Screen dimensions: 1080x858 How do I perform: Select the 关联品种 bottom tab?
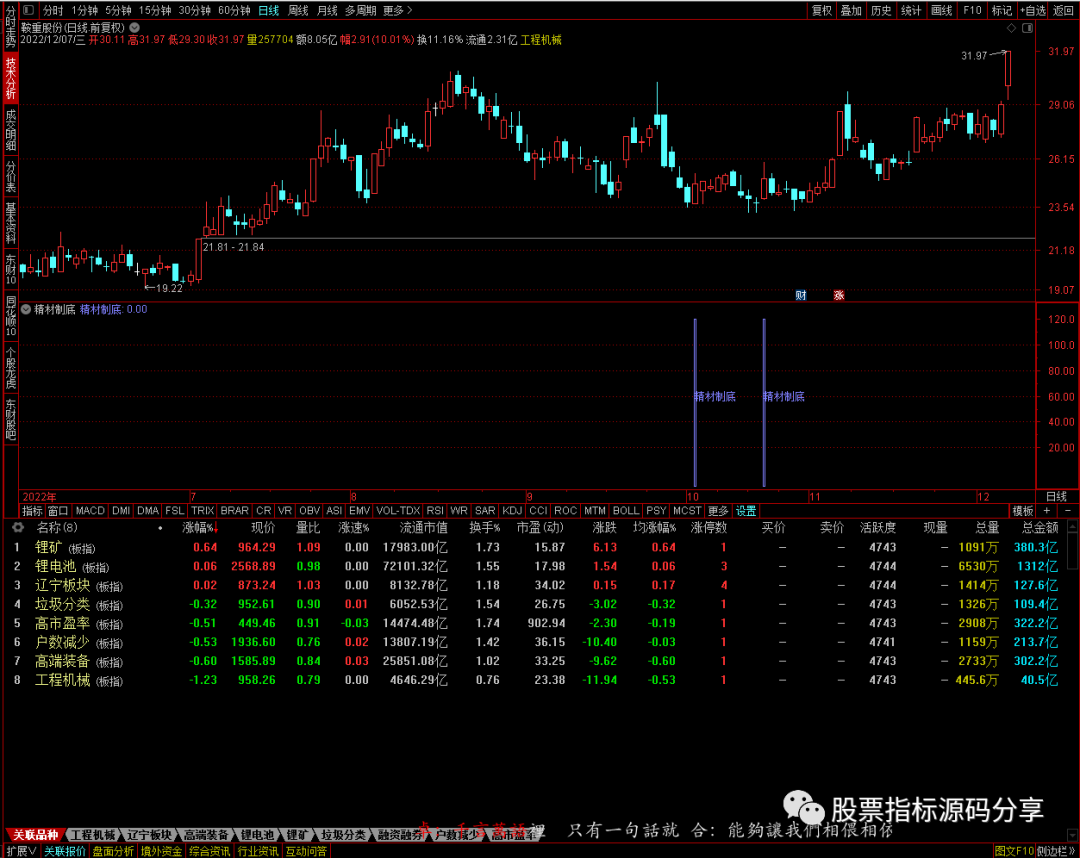[x=34, y=835]
